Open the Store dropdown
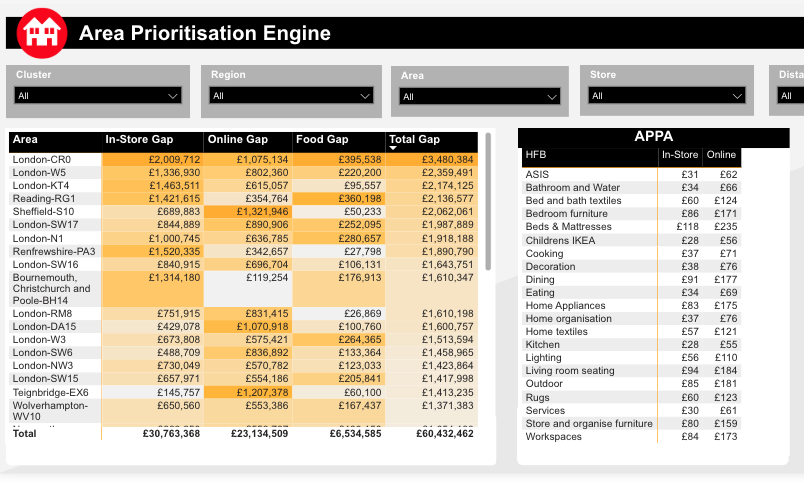 coord(667,95)
